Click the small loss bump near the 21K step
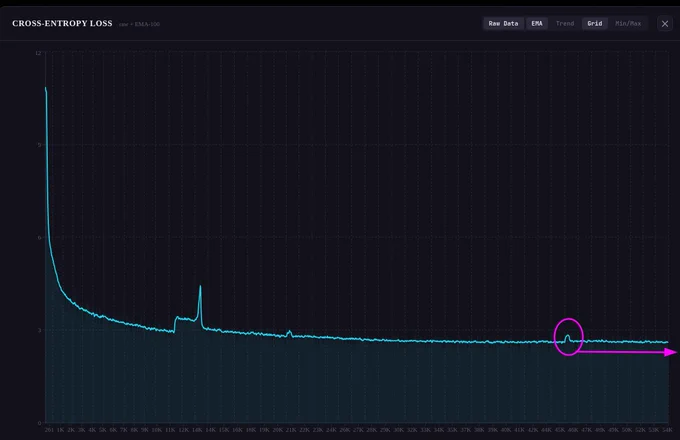 tap(289, 332)
